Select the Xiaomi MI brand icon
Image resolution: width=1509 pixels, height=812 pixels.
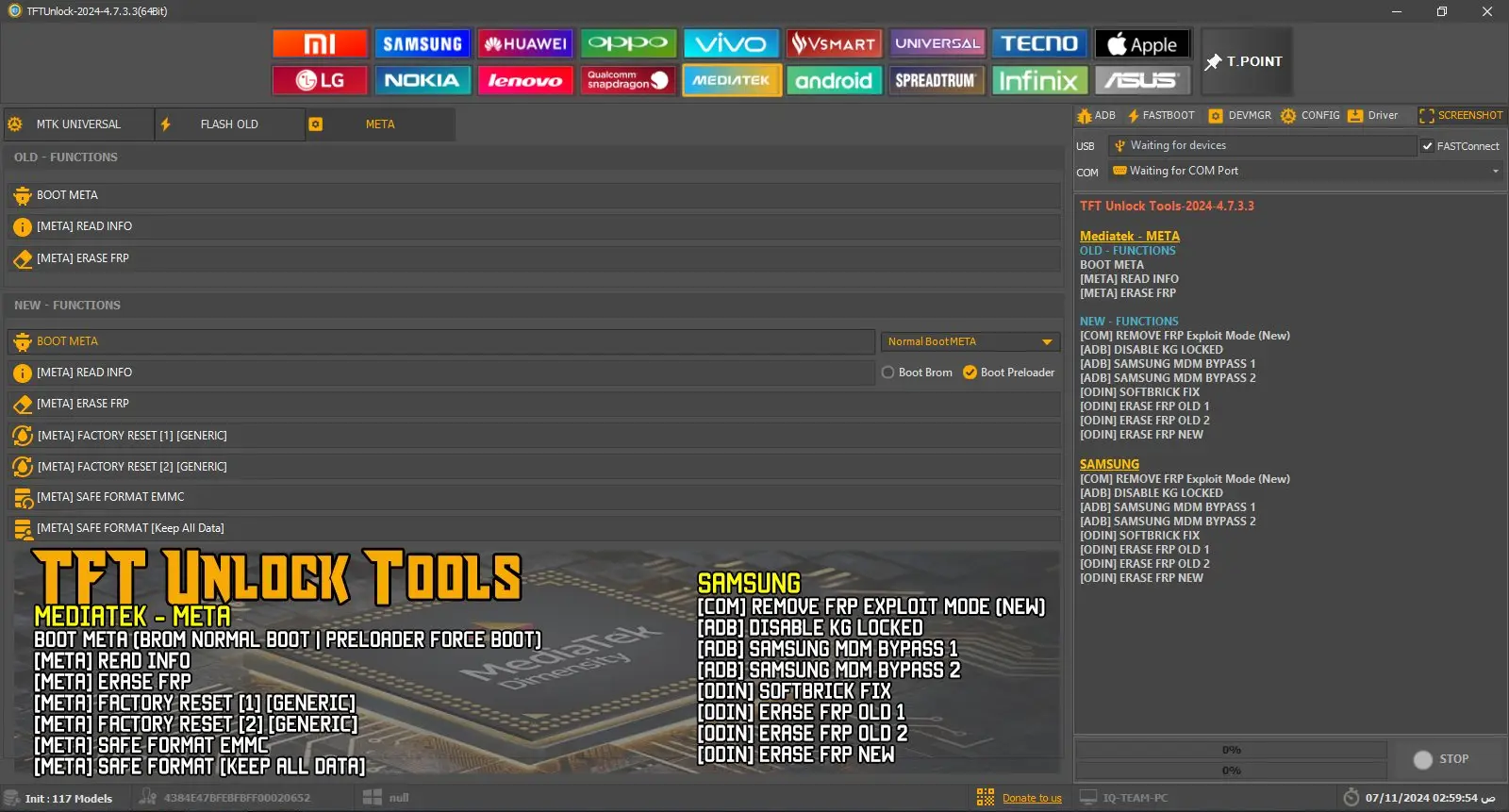pos(320,43)
